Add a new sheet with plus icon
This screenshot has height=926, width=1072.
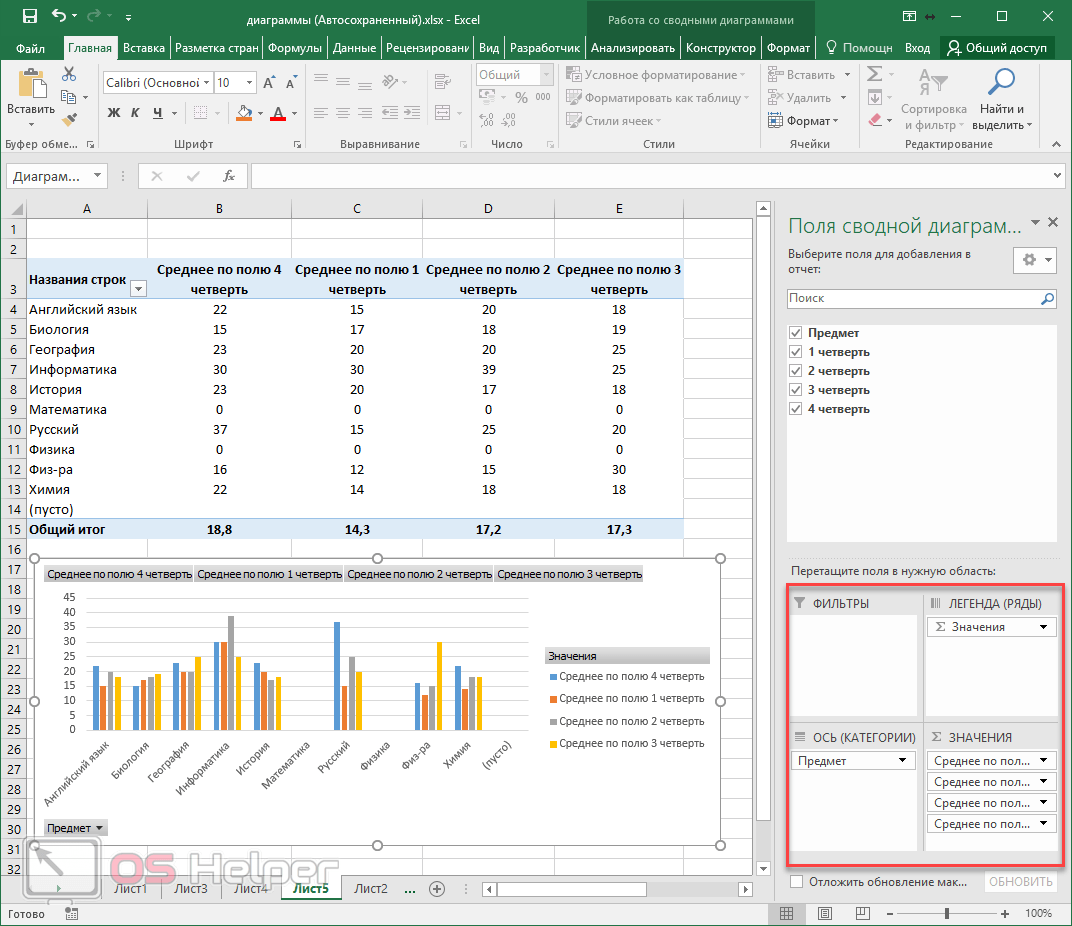point(436,888)
